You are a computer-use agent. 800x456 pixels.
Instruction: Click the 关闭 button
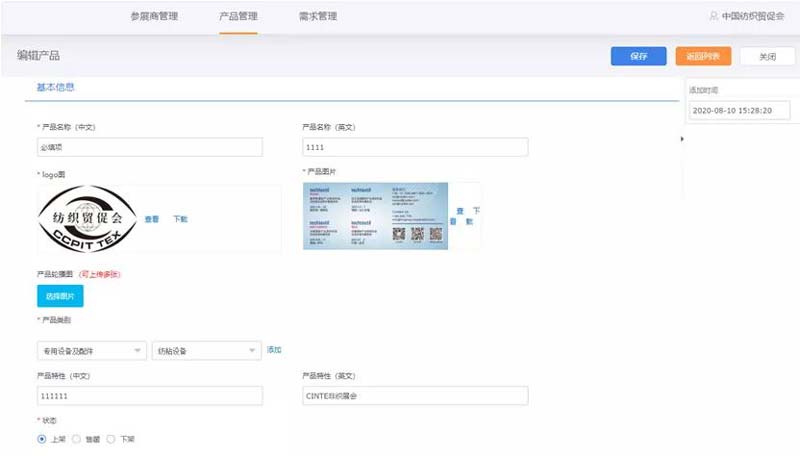(767, 56)
